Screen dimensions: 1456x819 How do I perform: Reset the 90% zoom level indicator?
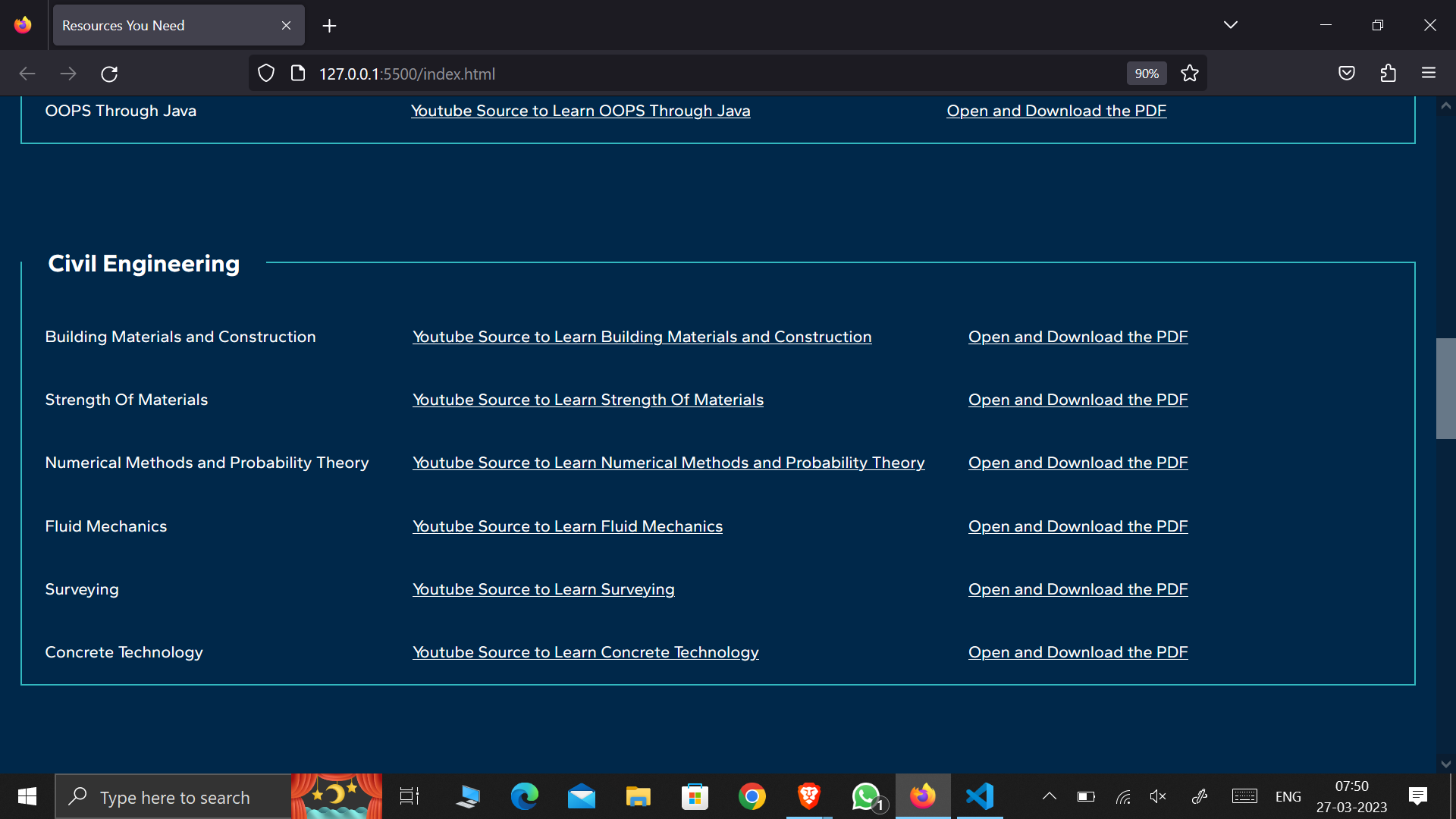coord(1146,74)
